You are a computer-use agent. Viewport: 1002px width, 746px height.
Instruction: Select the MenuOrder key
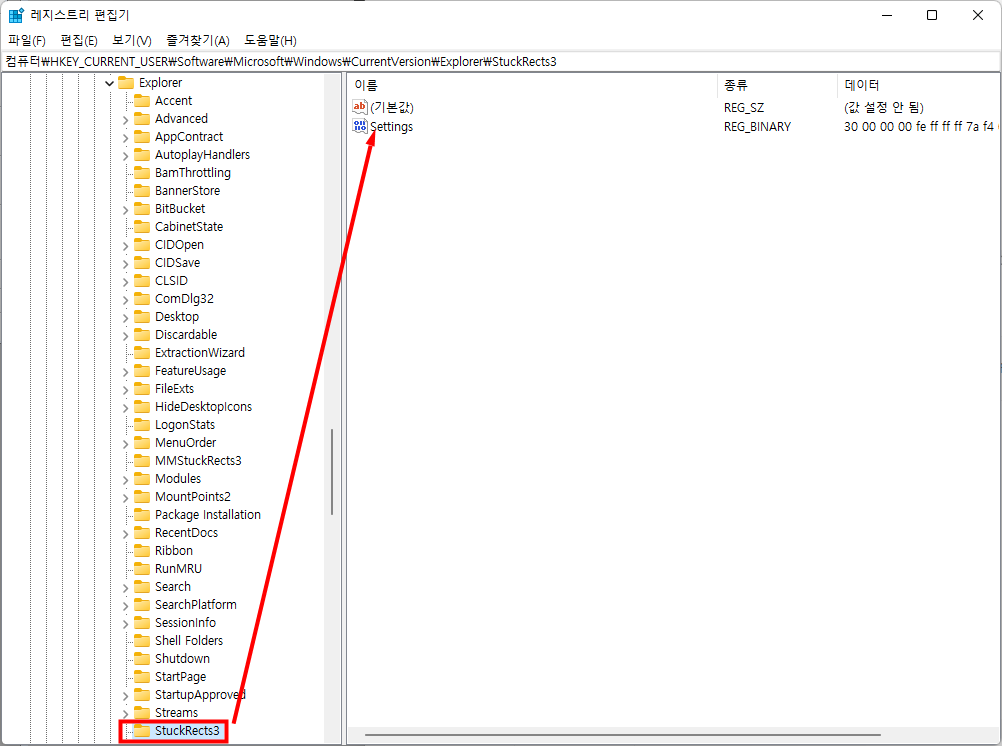[185, 442]
